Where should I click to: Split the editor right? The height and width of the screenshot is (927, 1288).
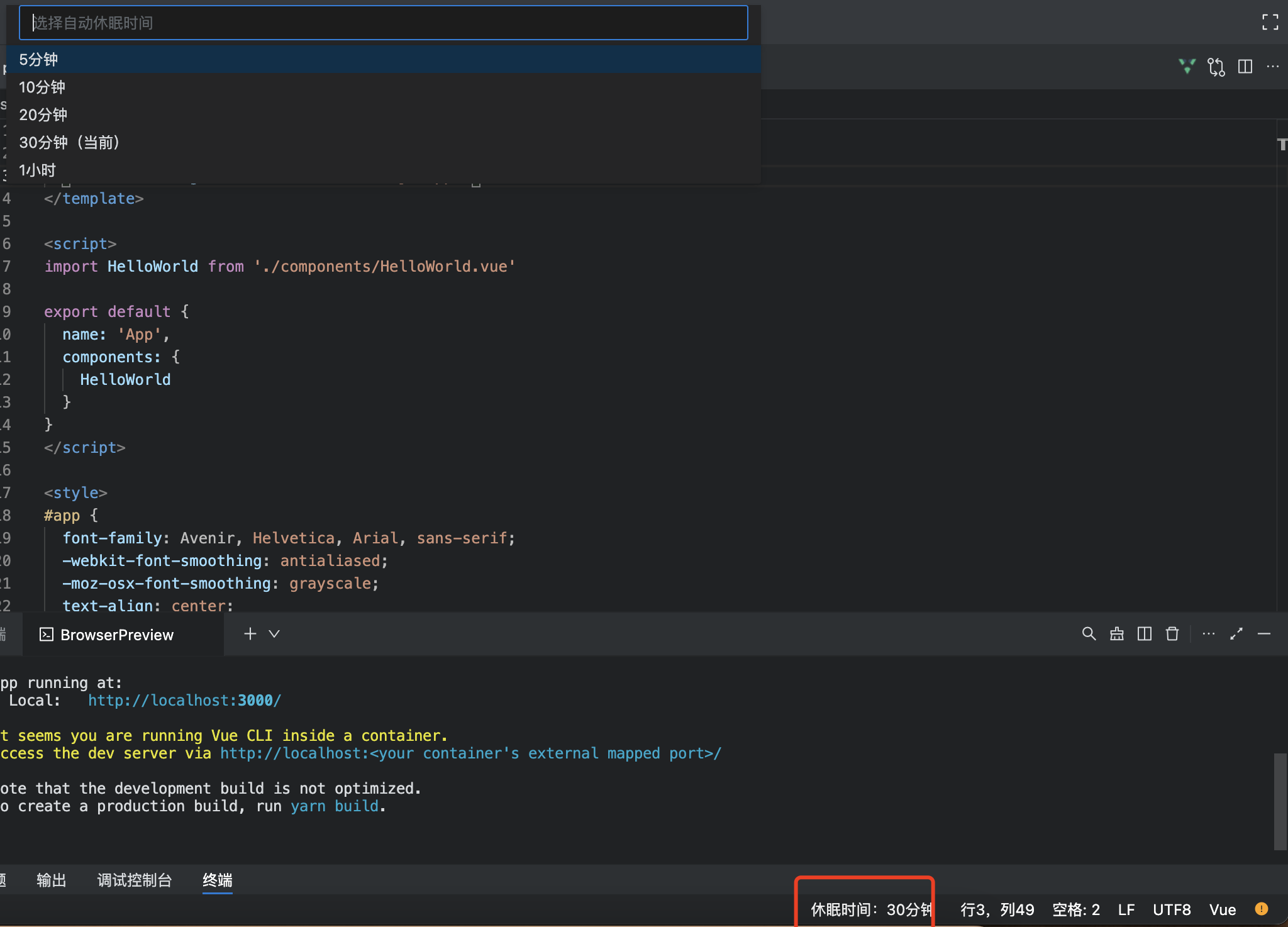point(1245,66)
